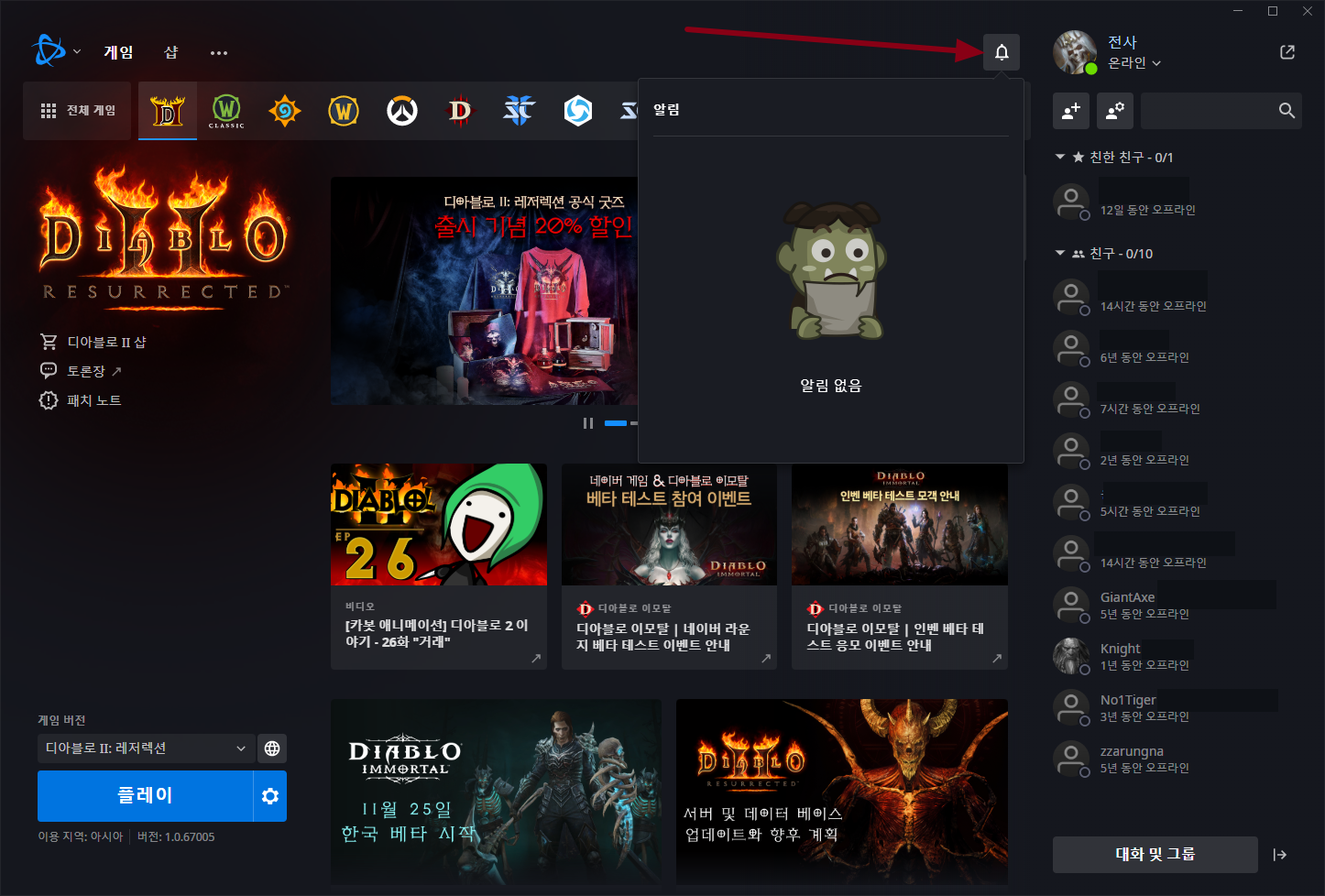1325x896 pixels.
Task: Open the 토론장 forum link
Action: pyautogui.click(x=81, y=371)
